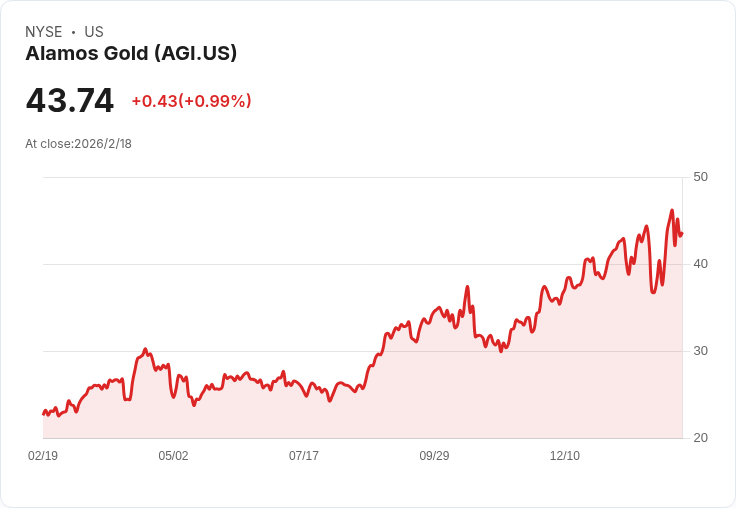
Task: Click the 50 price axis label
Action: click(x=700, y=177)
